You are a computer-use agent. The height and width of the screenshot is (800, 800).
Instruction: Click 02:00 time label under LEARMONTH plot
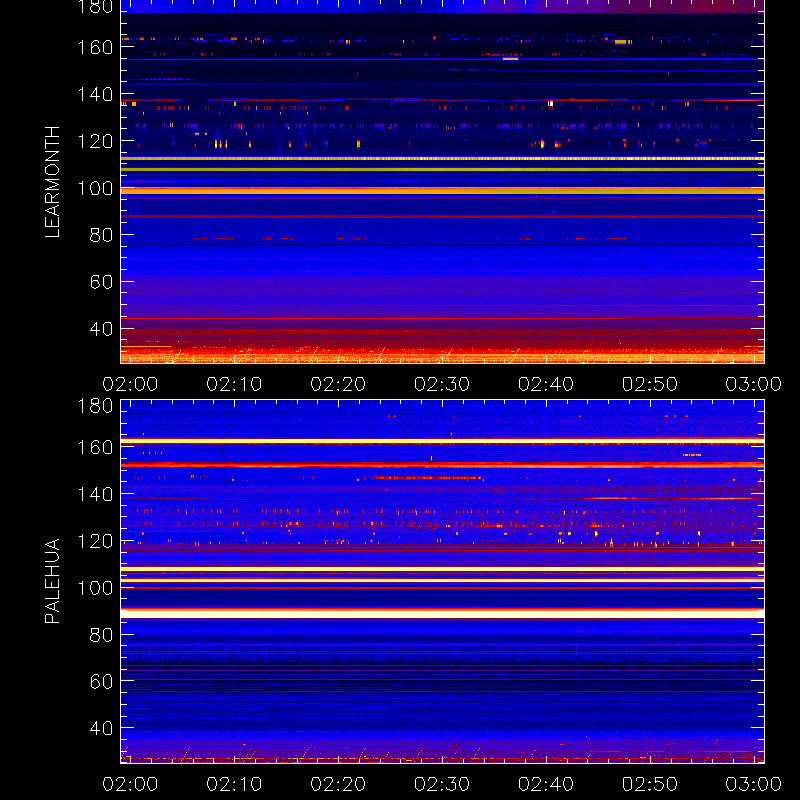point(130,384)
